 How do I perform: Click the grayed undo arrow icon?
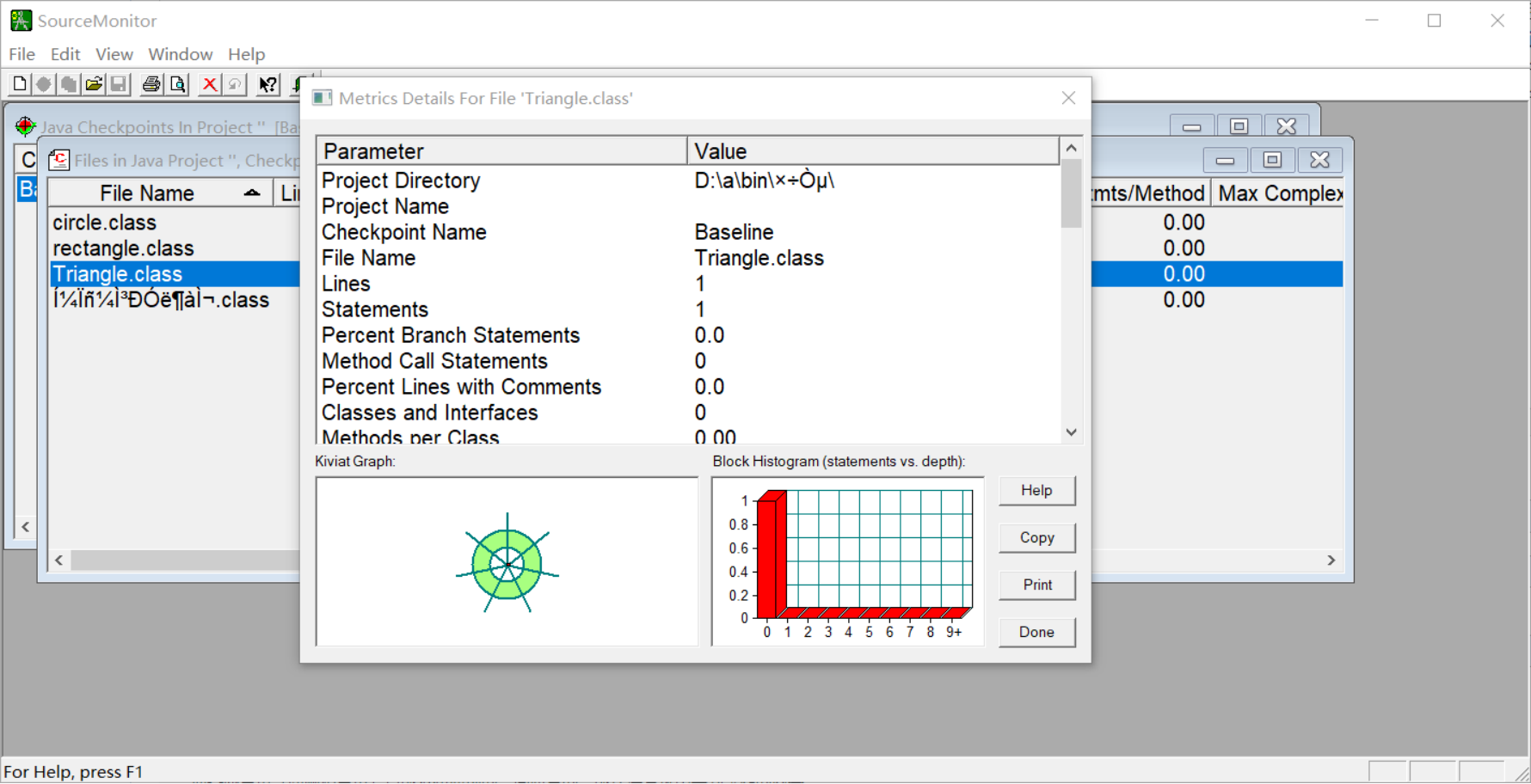234,84
